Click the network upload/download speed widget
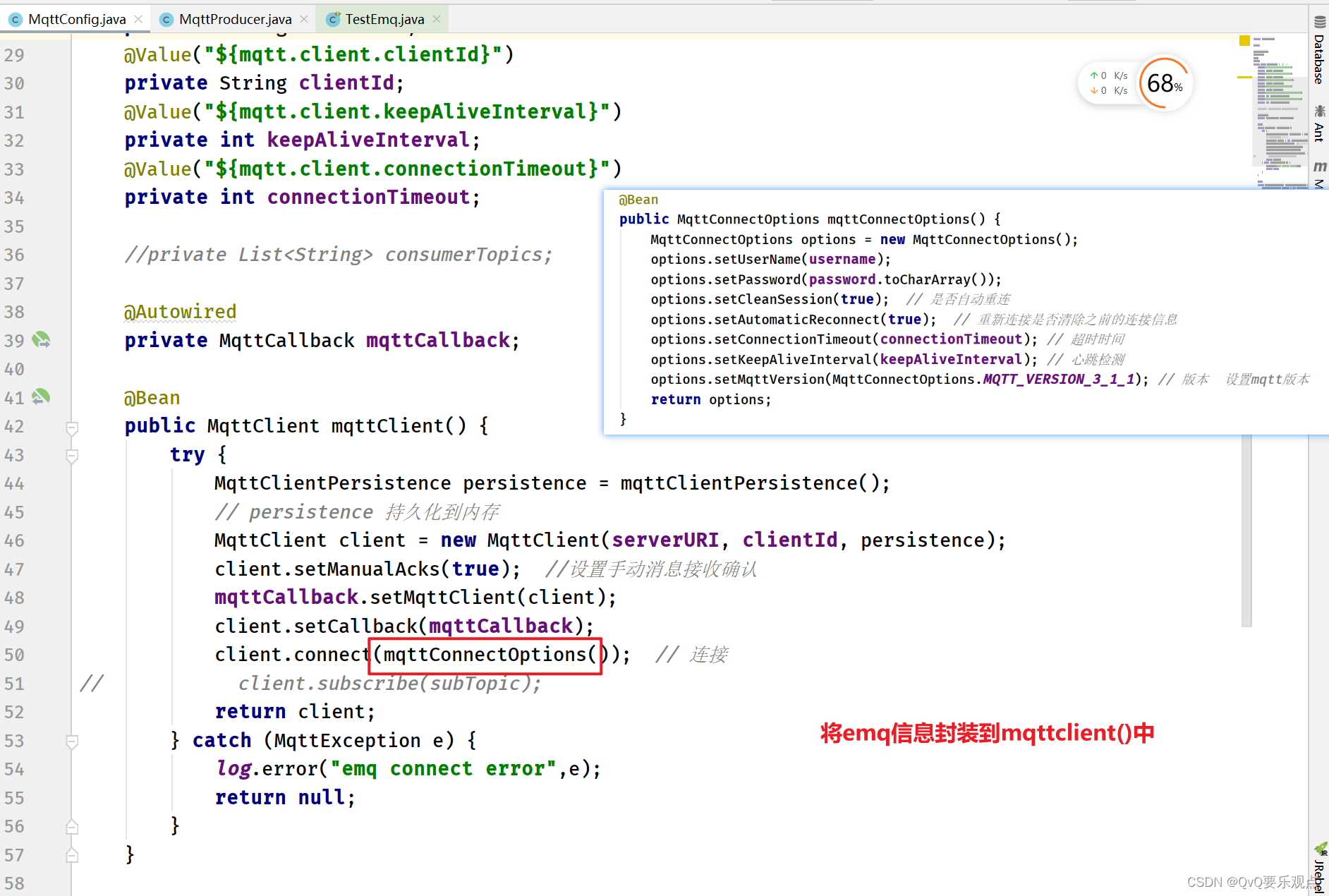 point(1109,83)
